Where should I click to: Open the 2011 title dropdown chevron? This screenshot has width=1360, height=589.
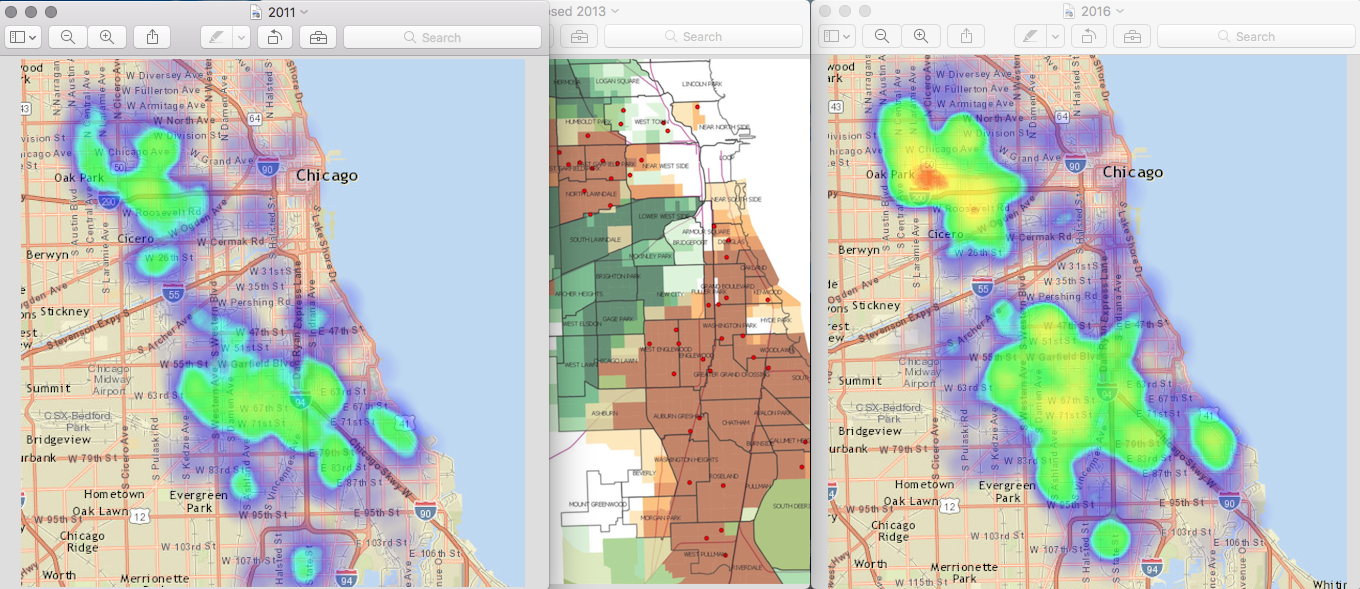304,12
